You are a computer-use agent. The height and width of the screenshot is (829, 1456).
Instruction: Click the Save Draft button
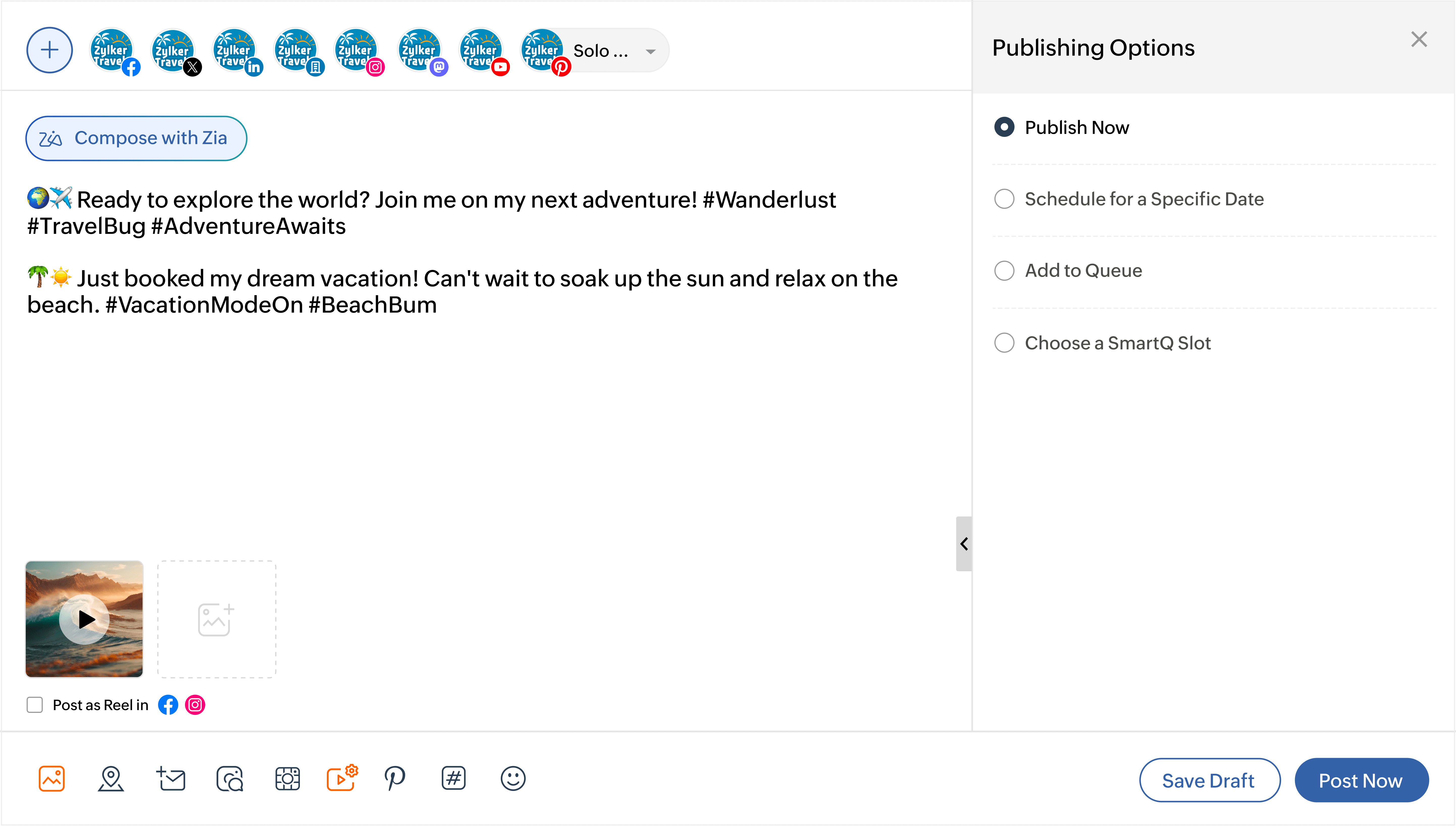pos(1209,780)
